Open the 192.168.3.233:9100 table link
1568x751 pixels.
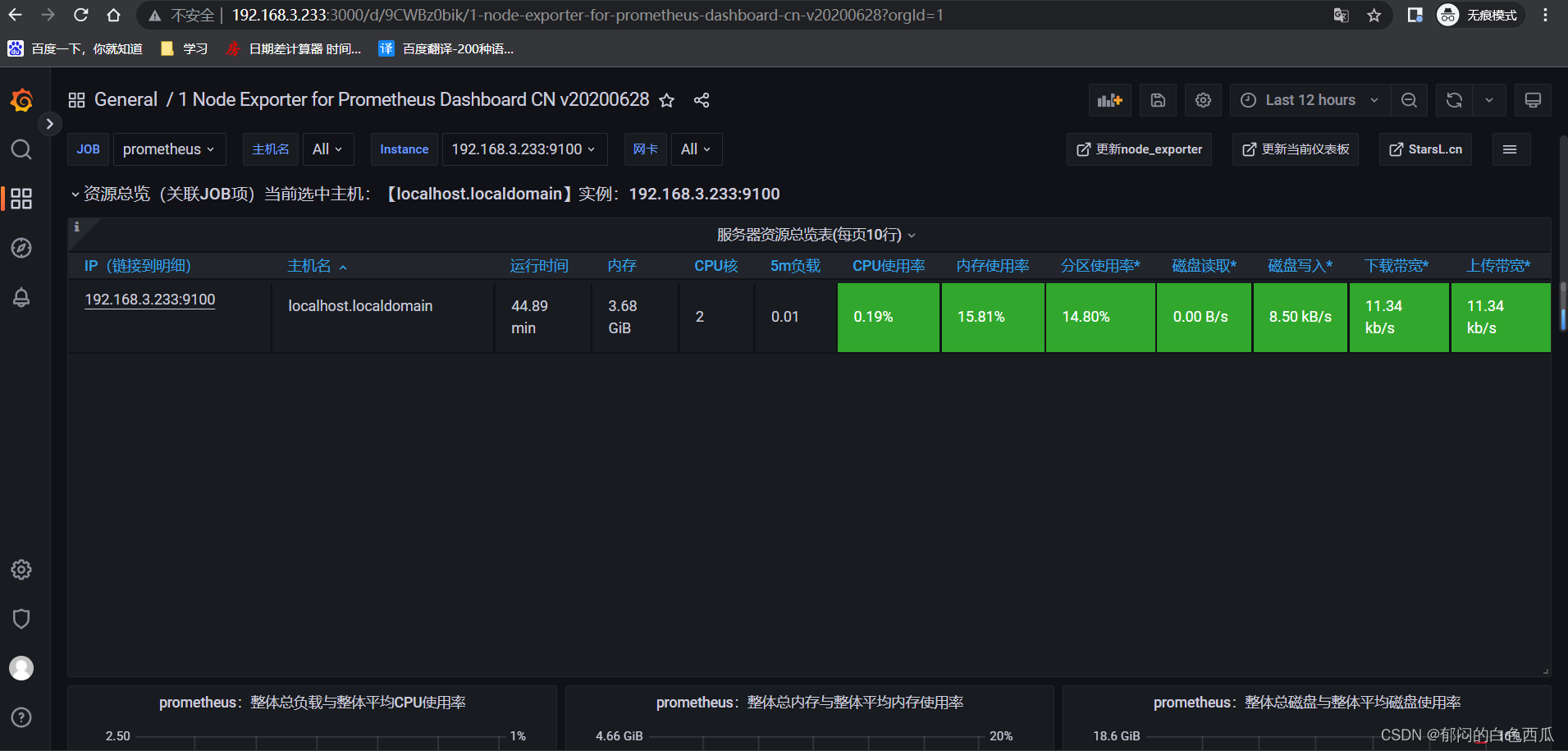(150, 300)
